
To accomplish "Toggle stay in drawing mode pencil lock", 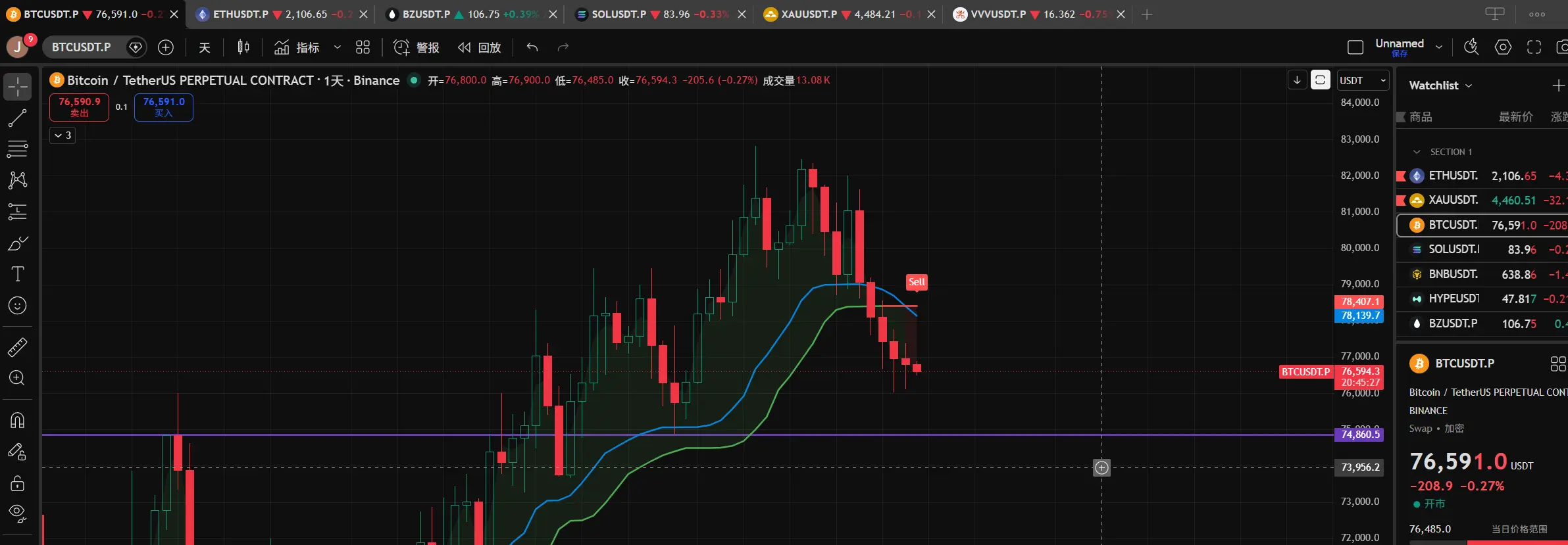I will (18, 452).
